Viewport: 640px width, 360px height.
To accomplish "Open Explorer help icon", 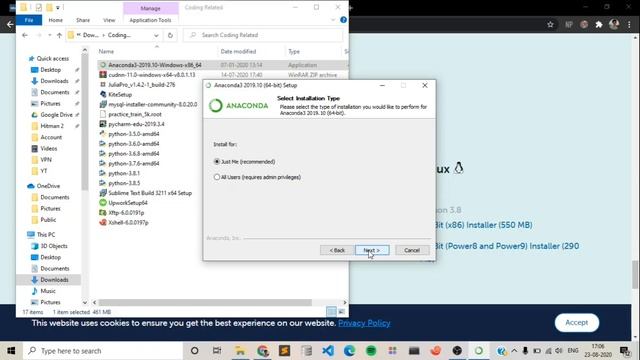I will tap(343, 20).
